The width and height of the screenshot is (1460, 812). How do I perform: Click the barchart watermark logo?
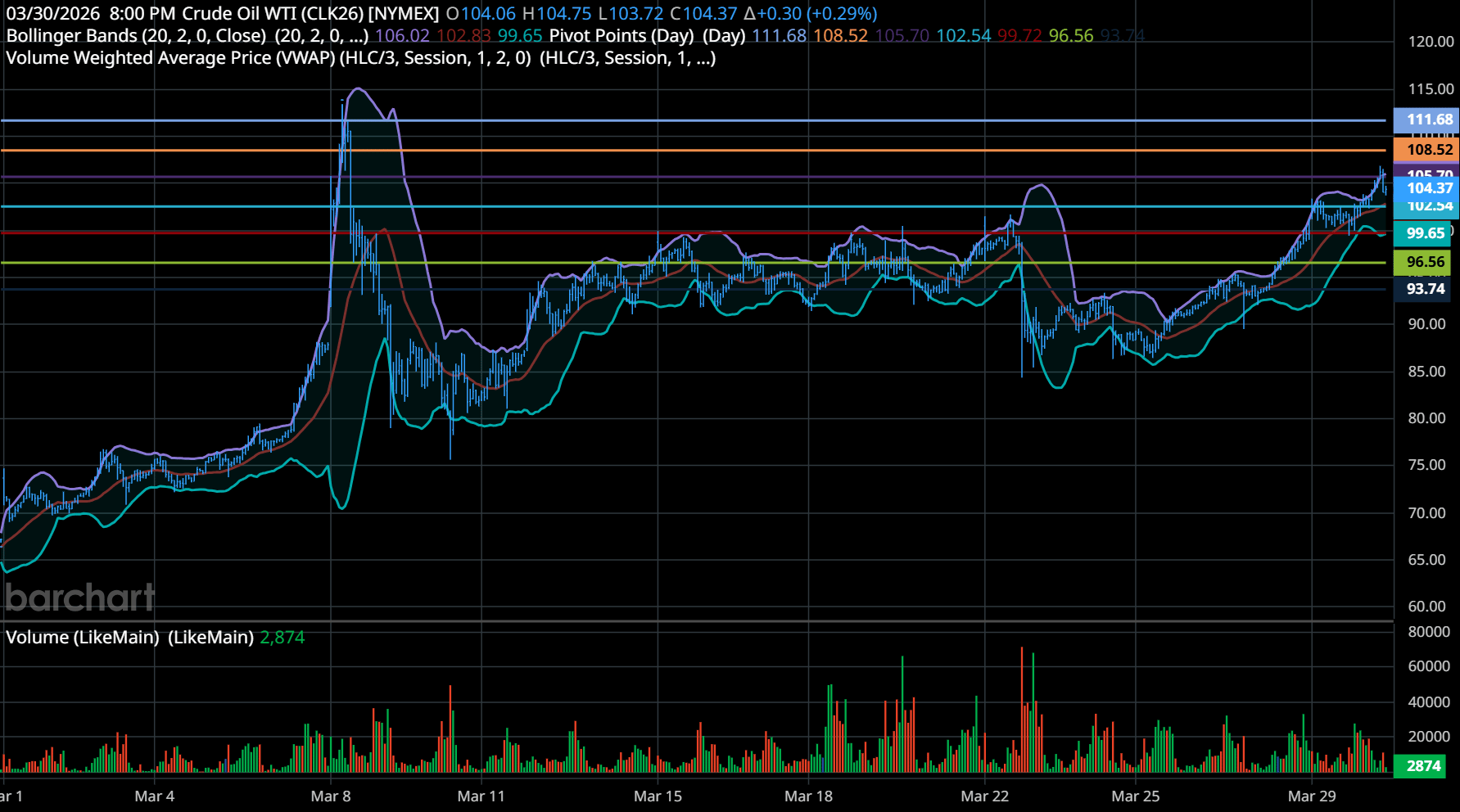point(79,598)
